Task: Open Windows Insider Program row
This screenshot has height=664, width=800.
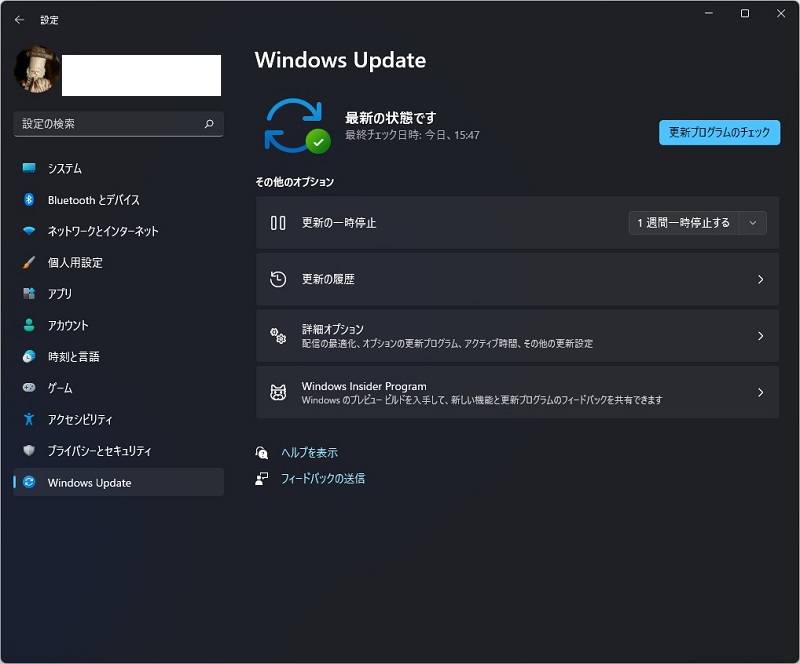Action: [517, 392]
